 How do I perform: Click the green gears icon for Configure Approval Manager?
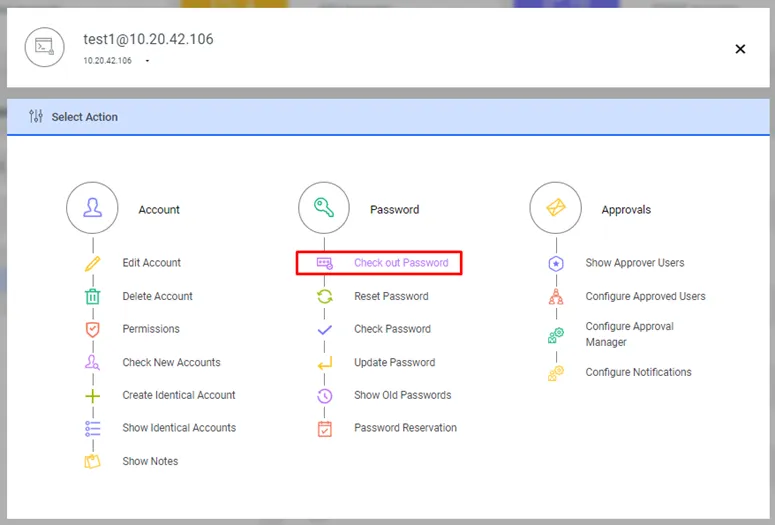coord(556,335)
